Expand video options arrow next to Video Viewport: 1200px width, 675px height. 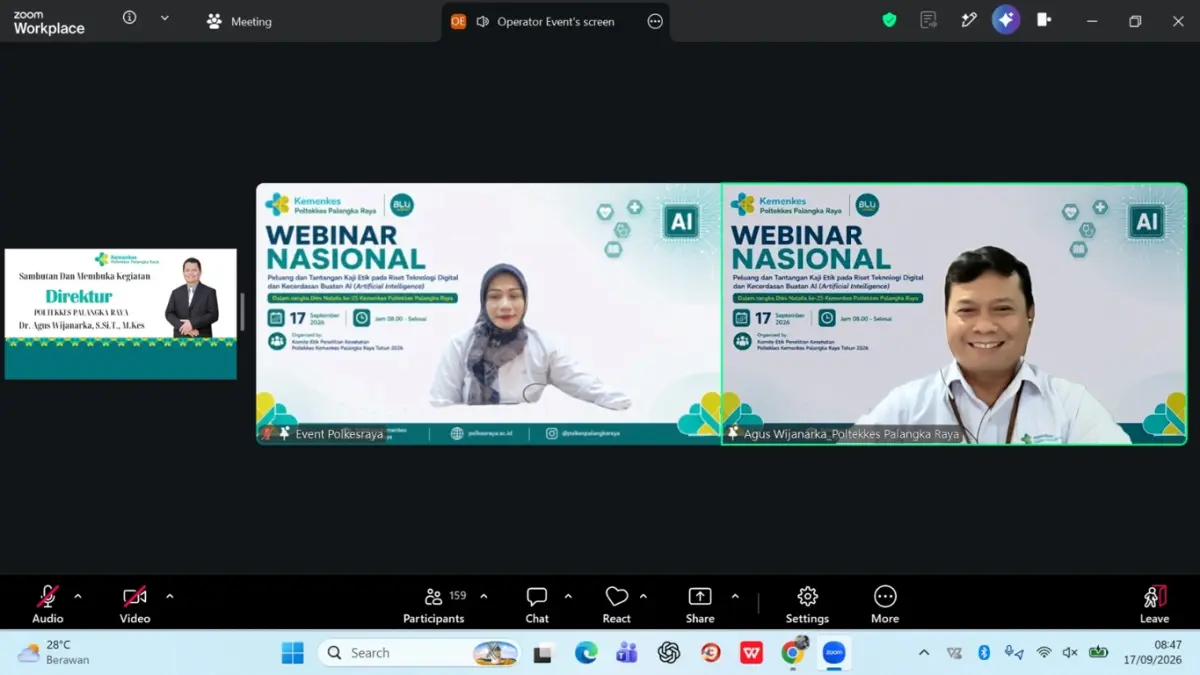[x=169, y=596]
